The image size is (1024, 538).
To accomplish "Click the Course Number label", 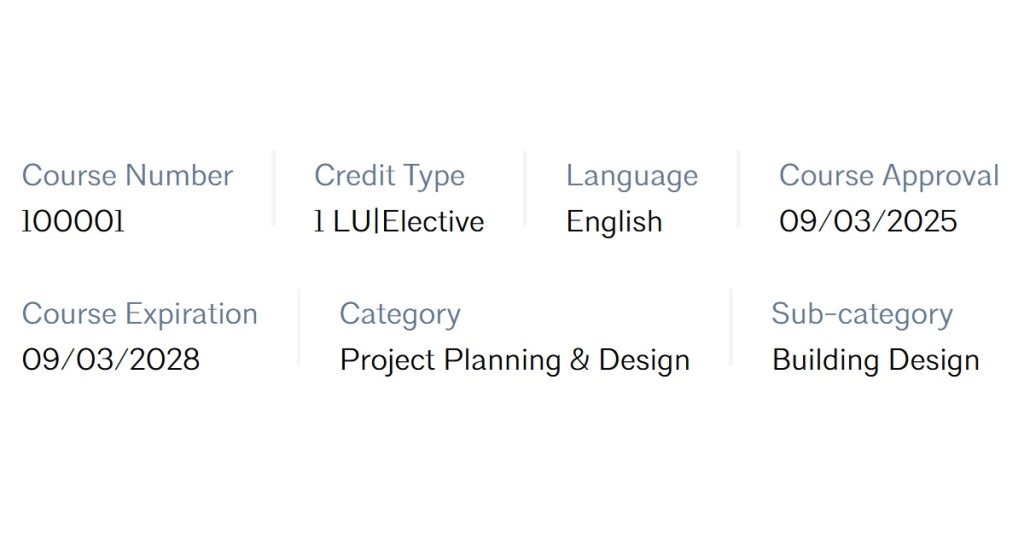I will [x=127, y=176].
